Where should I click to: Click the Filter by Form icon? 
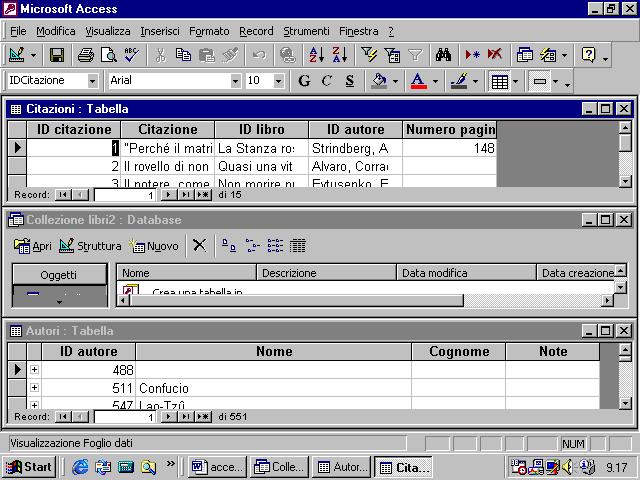(x=392, y=55)
